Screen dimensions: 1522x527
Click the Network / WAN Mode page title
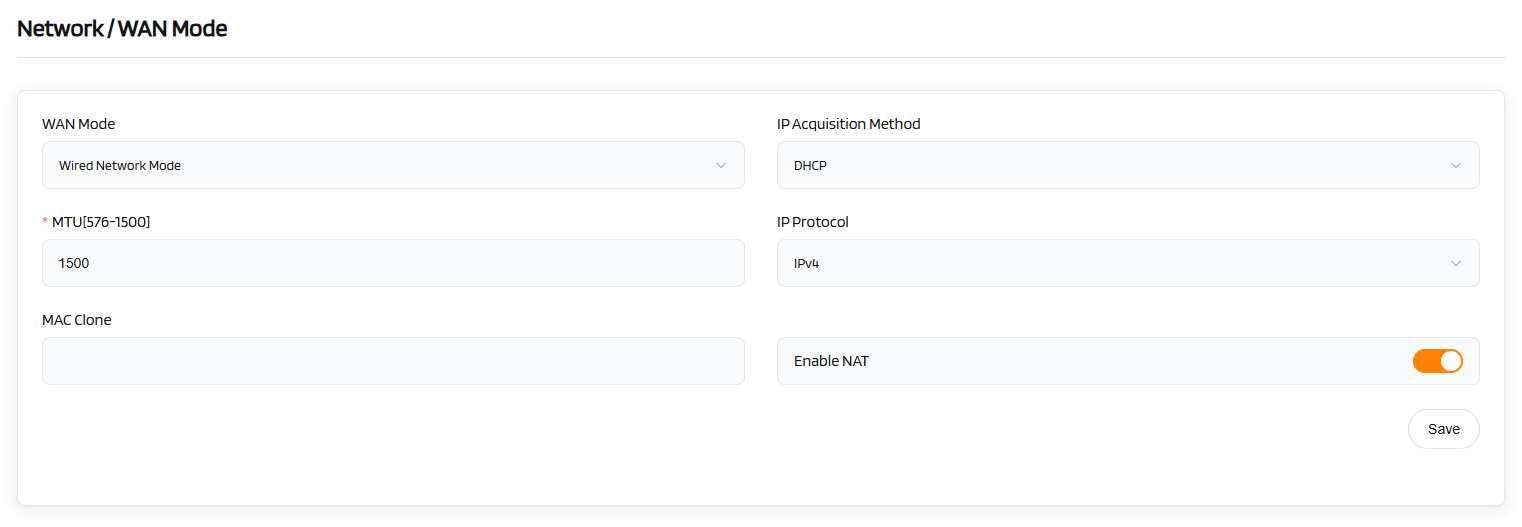click(x=122, y=29)
